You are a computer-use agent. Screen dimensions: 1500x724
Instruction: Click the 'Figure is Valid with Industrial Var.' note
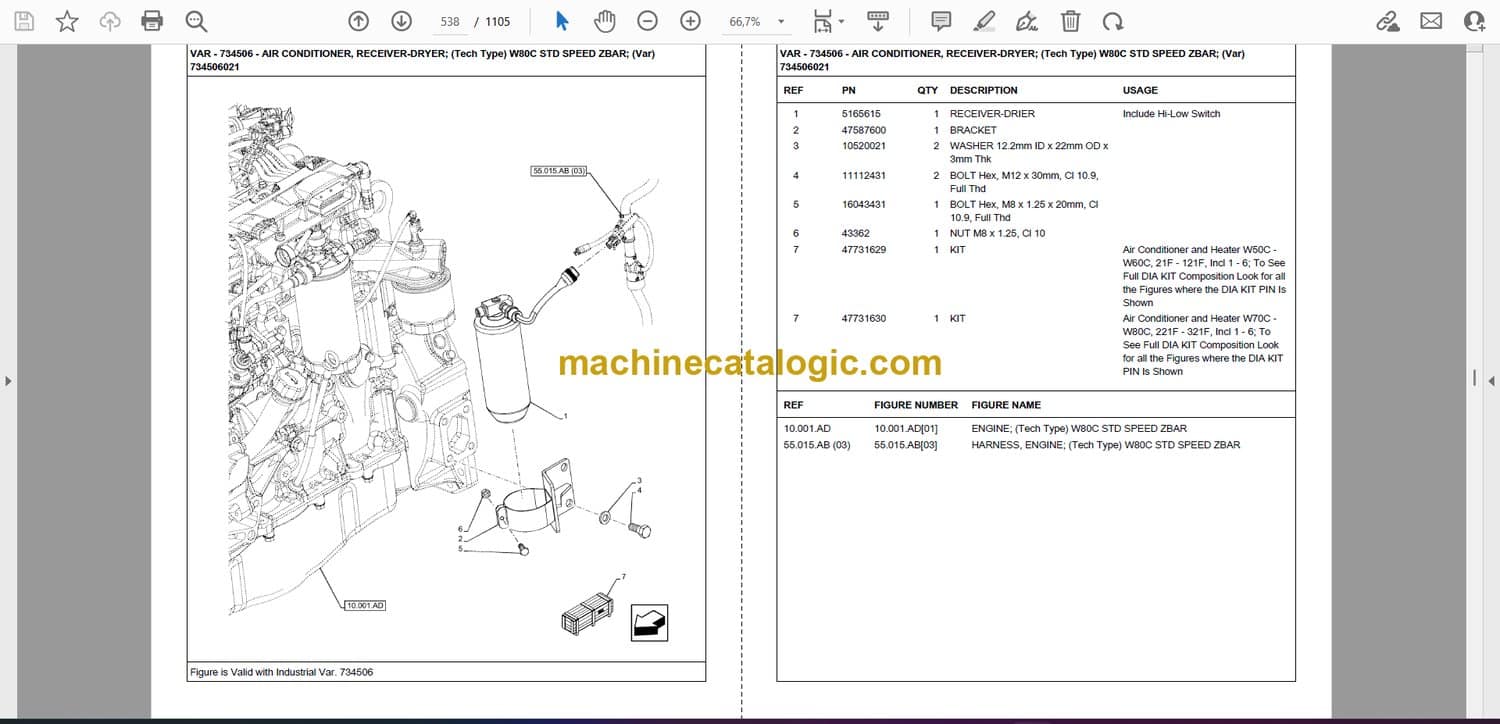pos(281,672)
